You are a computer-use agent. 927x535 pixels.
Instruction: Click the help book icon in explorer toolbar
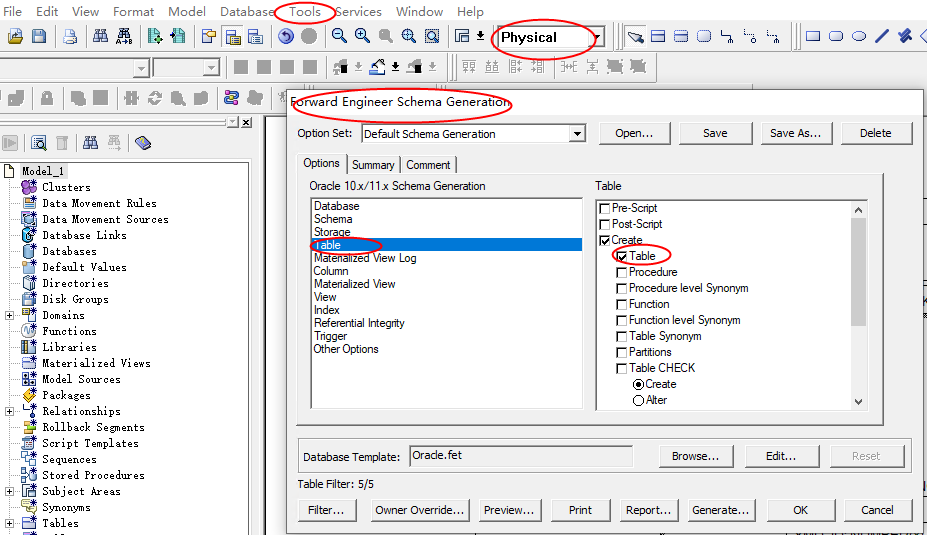coord(143,143)
